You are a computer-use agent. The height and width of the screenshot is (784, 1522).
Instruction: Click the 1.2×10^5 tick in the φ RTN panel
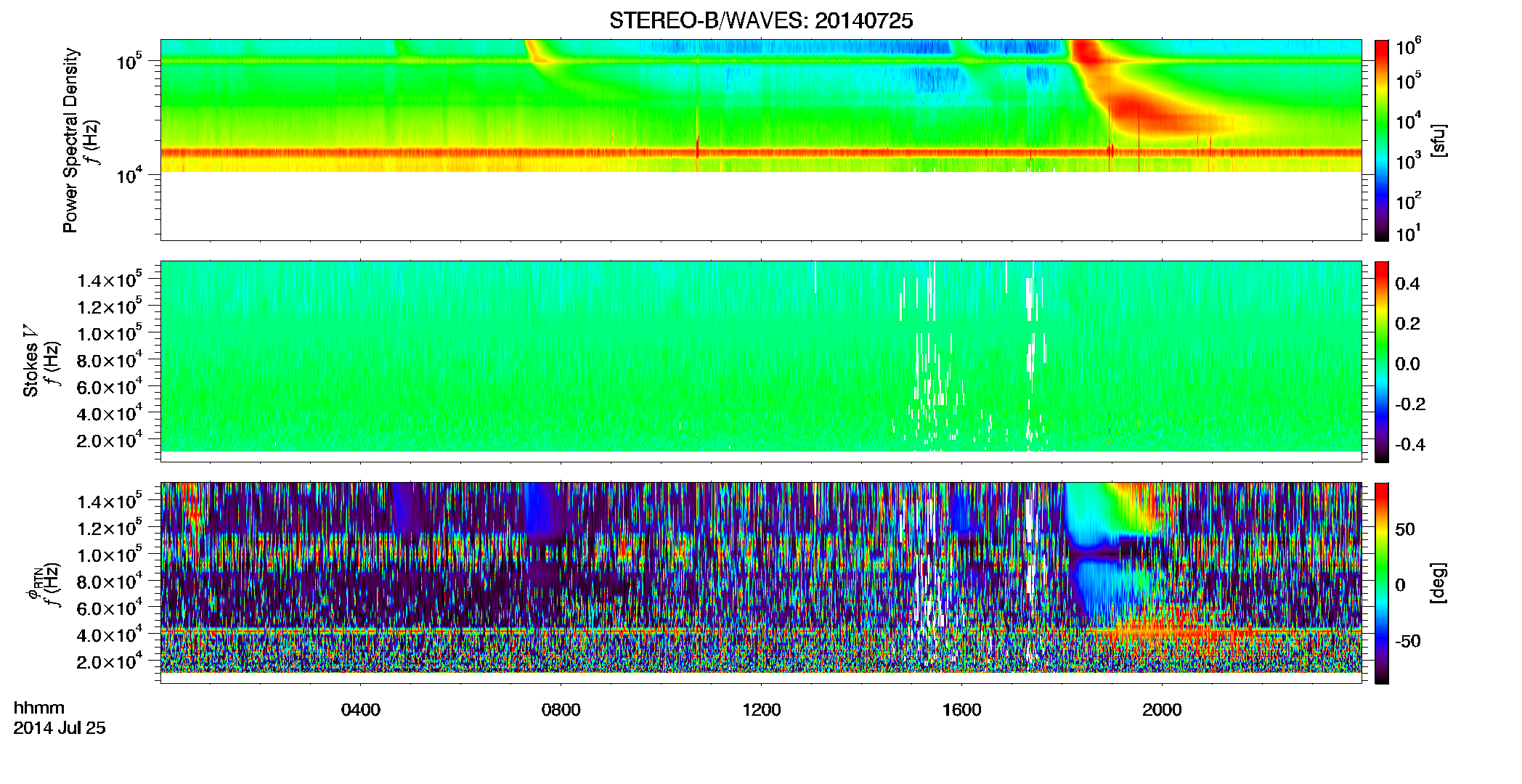click(110, 528)
